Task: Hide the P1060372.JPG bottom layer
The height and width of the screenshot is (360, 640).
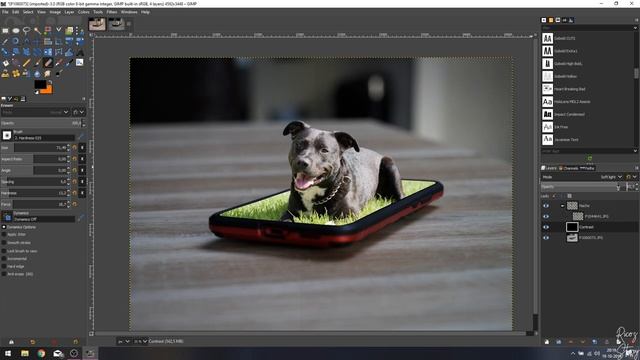Action: [546, 238]
